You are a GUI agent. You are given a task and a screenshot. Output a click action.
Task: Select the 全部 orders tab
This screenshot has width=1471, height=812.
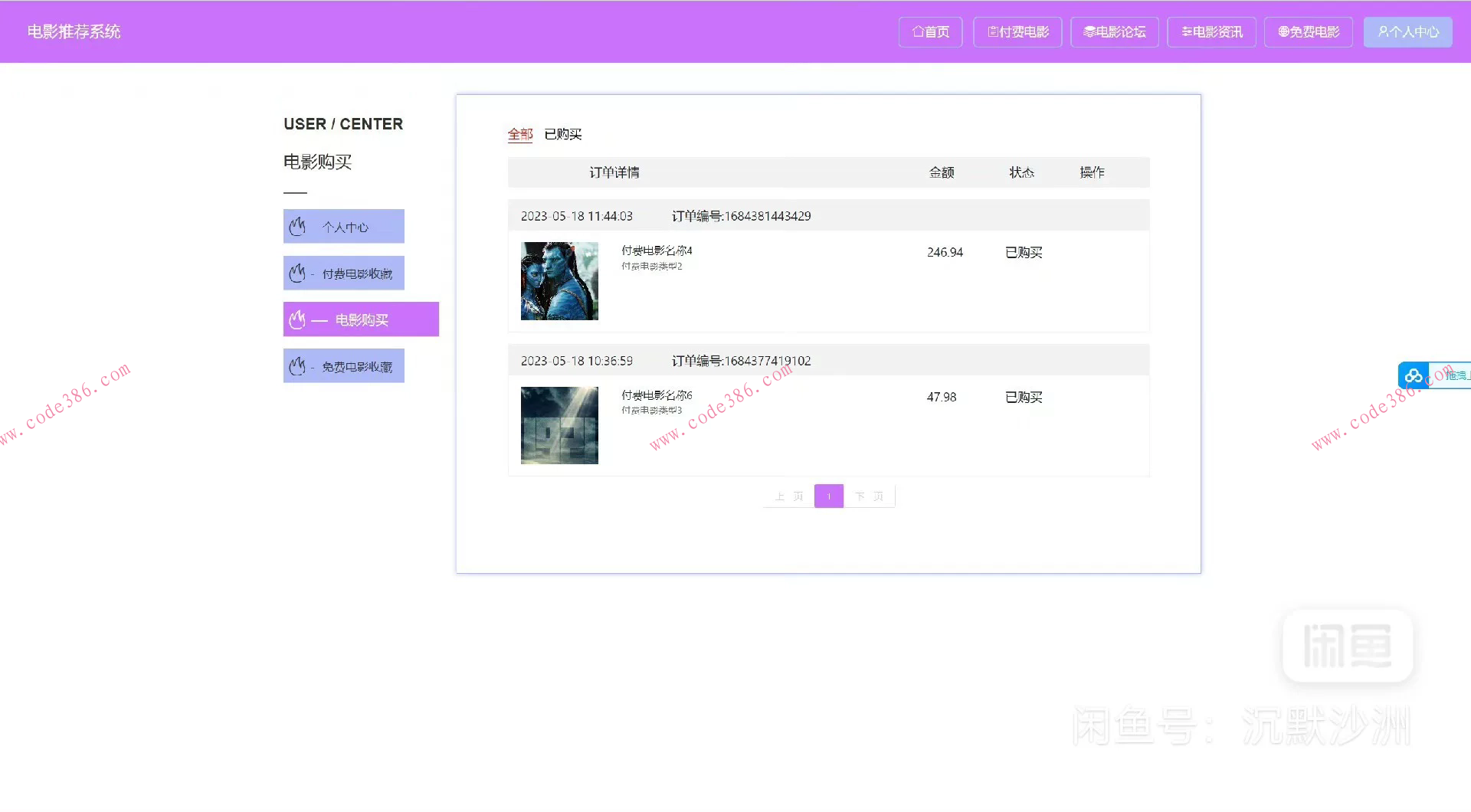[x=520, y=134]
